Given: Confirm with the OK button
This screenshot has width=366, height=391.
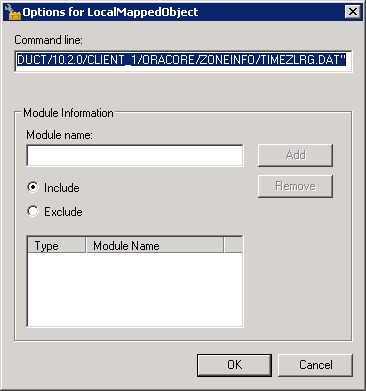Looking at the screenshot, I should point(234,365).
